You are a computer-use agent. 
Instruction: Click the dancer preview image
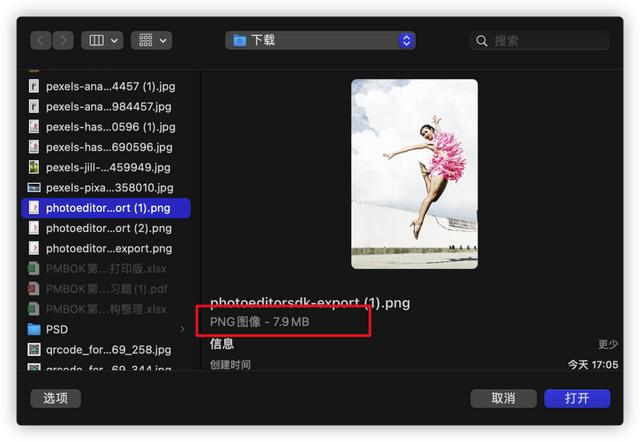pos(414,174)
